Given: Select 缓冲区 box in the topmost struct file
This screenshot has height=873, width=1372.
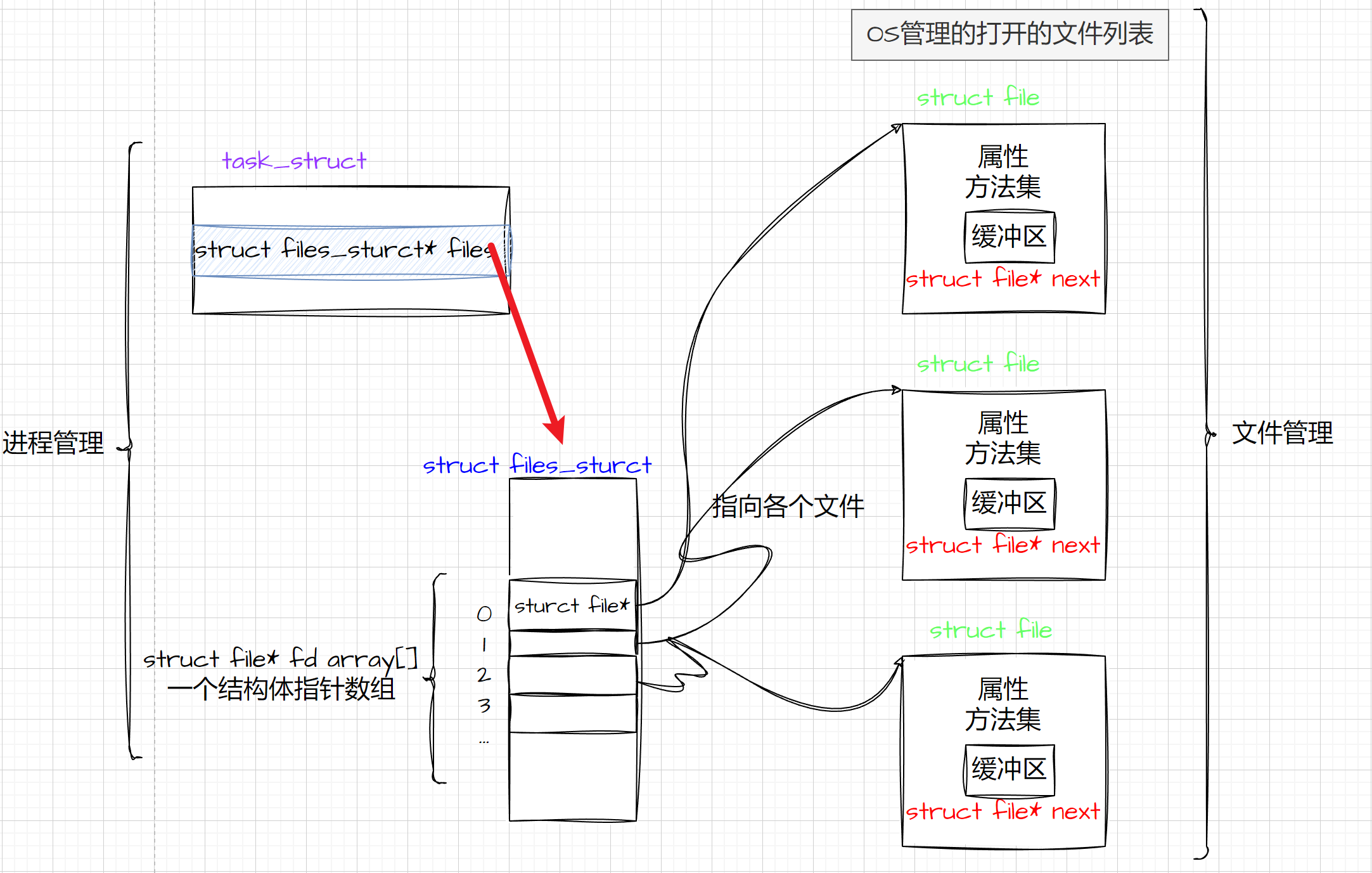Looking at the screenshot, I should pyautogui.click(x=1010, y=237).
